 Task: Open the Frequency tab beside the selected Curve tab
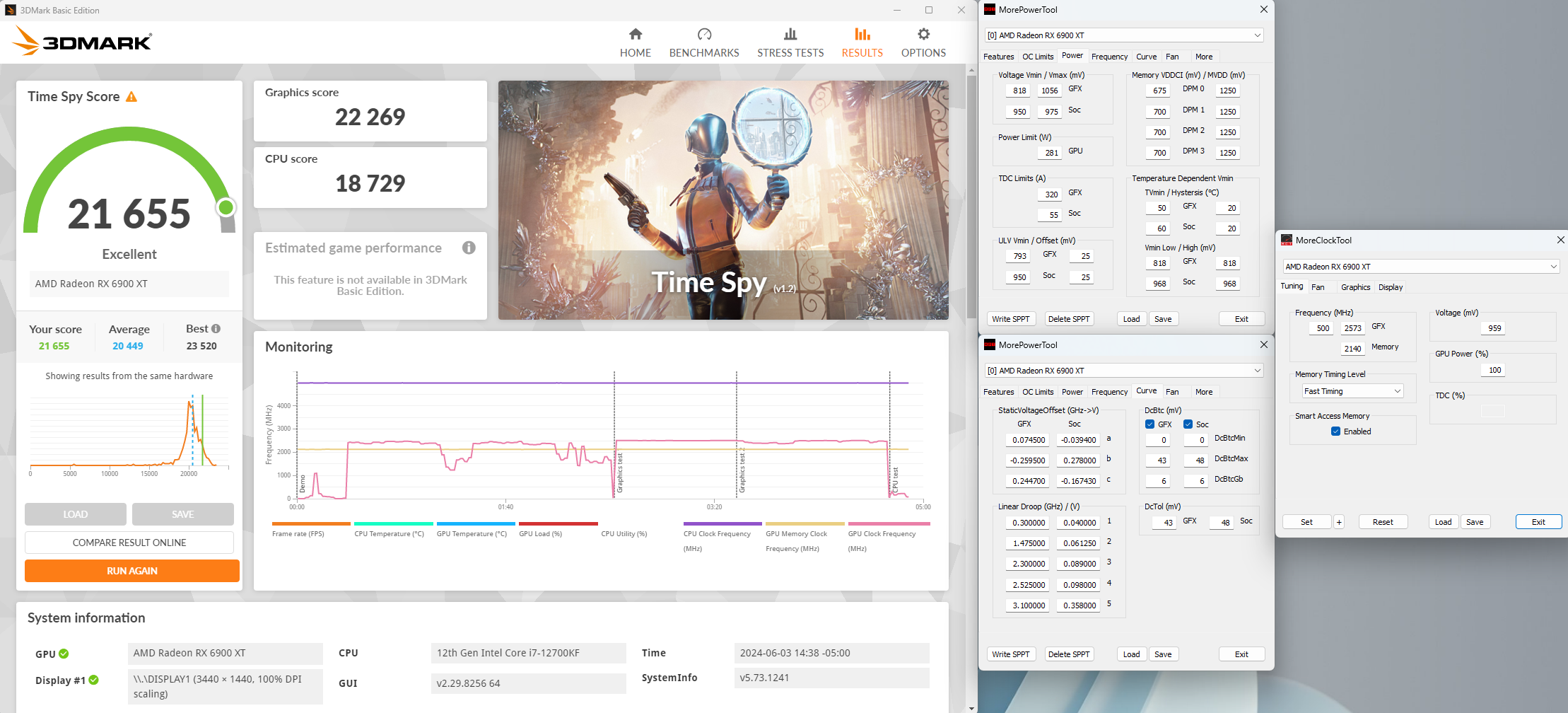tap(1109, 392)
